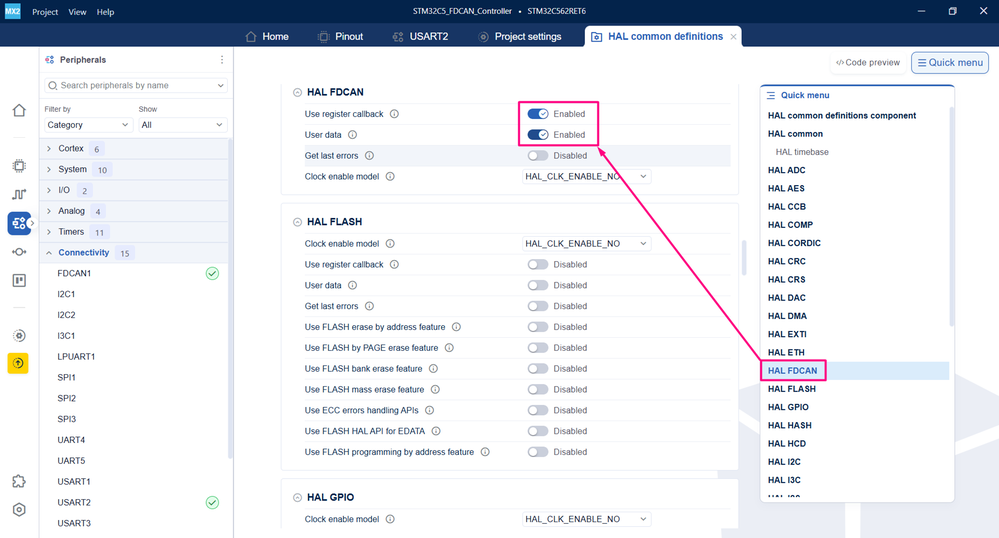Enable HAL FLASH User data toggle

click(x=538, y=285)
